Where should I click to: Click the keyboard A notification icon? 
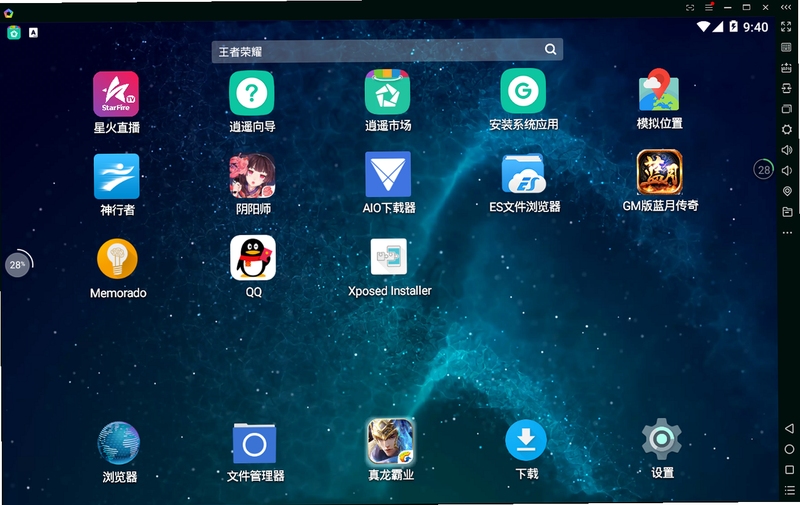33,33
